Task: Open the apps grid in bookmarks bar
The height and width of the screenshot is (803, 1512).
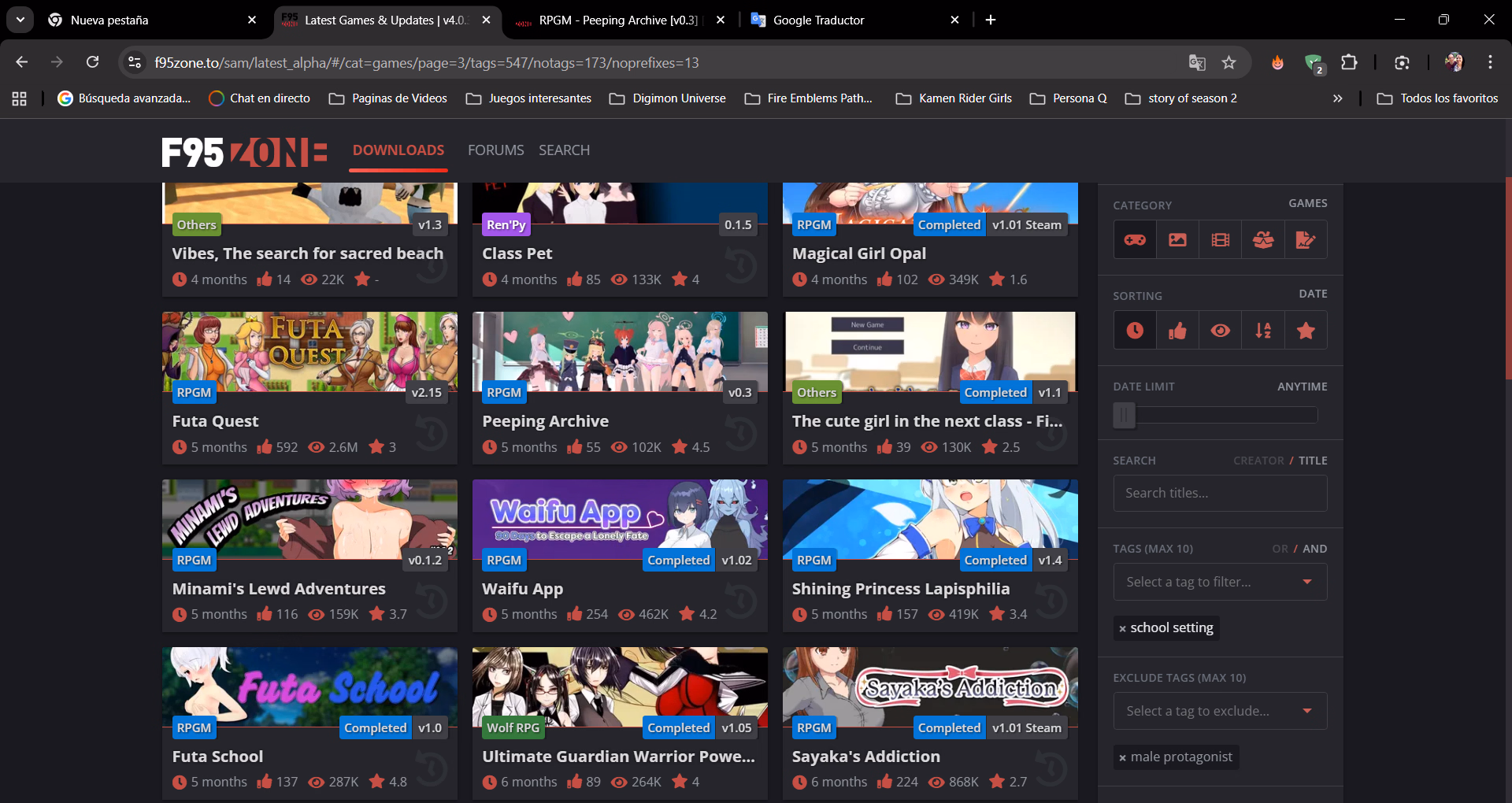Action: (20, 98)
